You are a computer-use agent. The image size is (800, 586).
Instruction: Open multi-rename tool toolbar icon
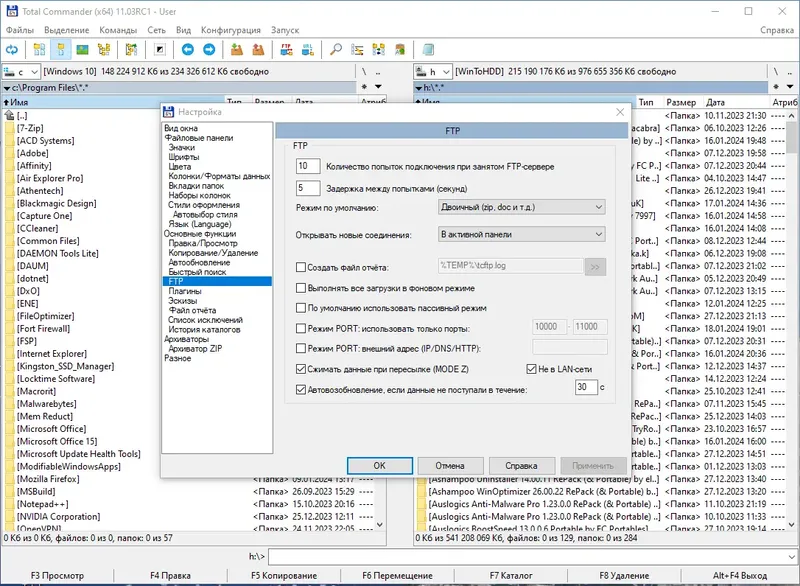[x=357, y=49]
